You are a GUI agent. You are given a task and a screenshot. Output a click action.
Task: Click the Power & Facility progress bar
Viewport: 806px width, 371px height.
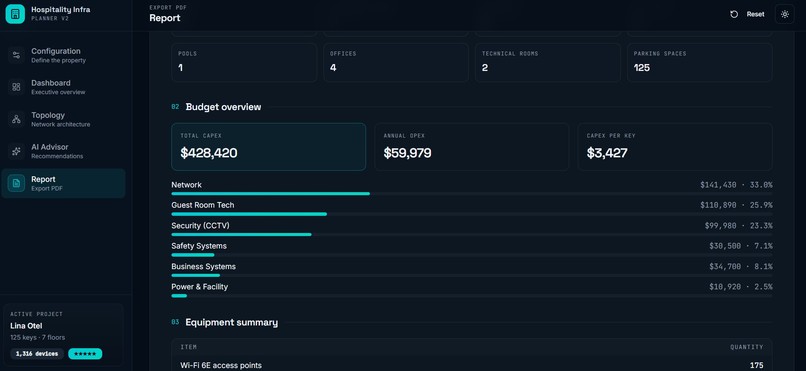pyautogui.click(x=471, y=295)
